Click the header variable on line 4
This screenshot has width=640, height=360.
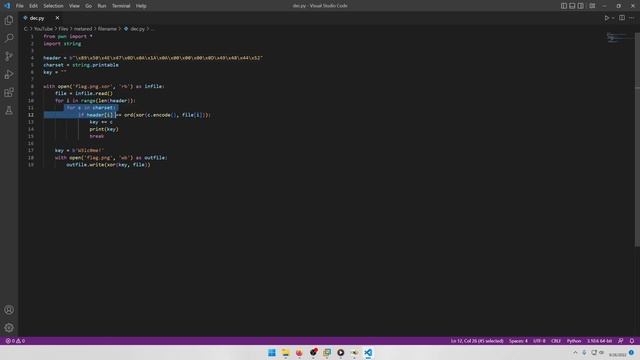[x=52, y=58]
